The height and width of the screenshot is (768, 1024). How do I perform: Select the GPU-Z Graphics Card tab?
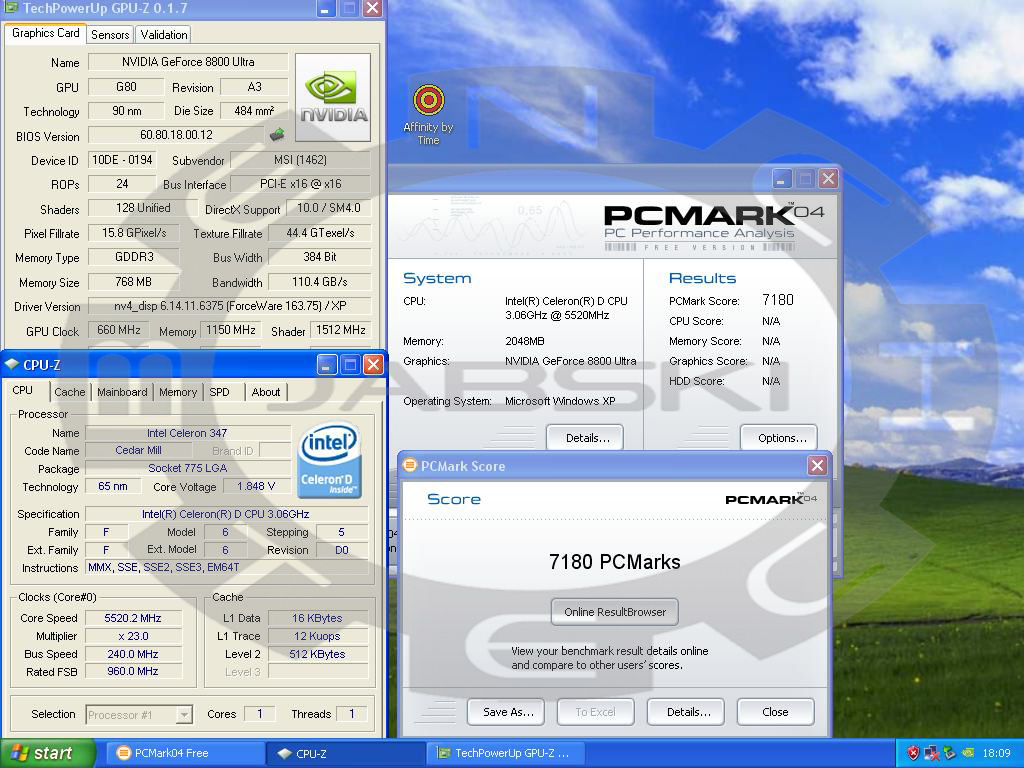[x=46, y=33]
